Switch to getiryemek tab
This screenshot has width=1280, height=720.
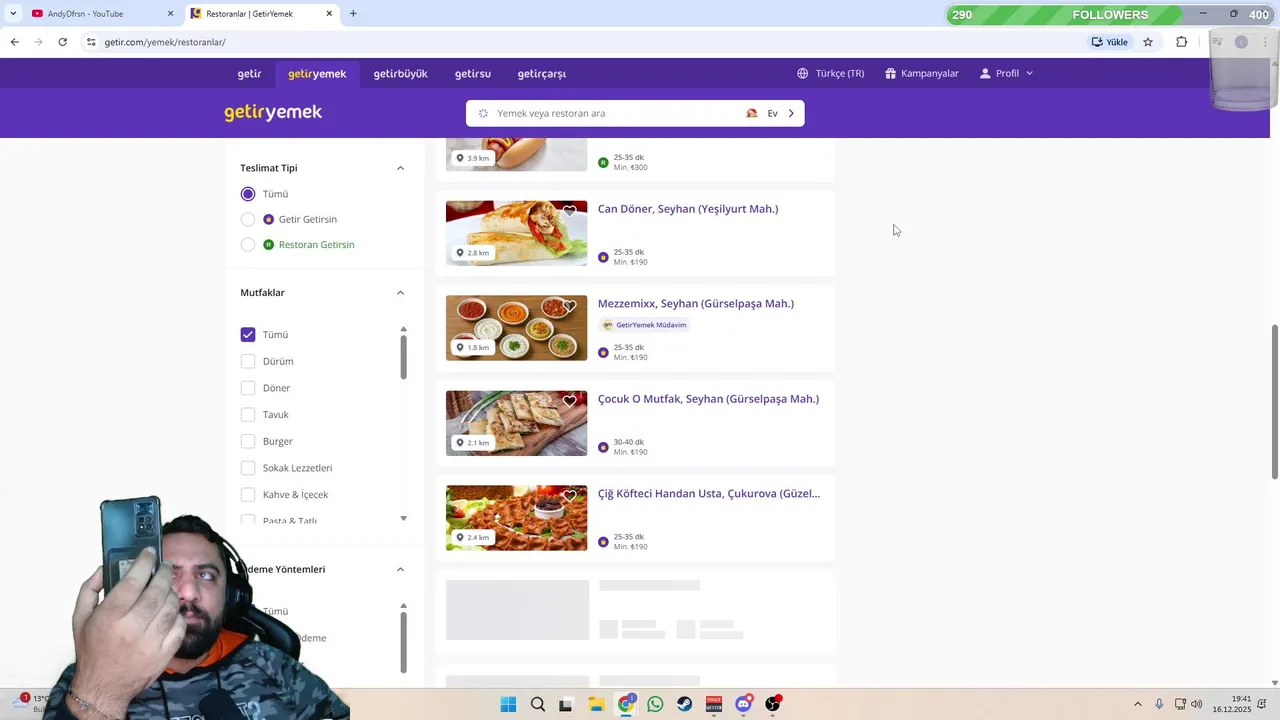pos(317,73)
